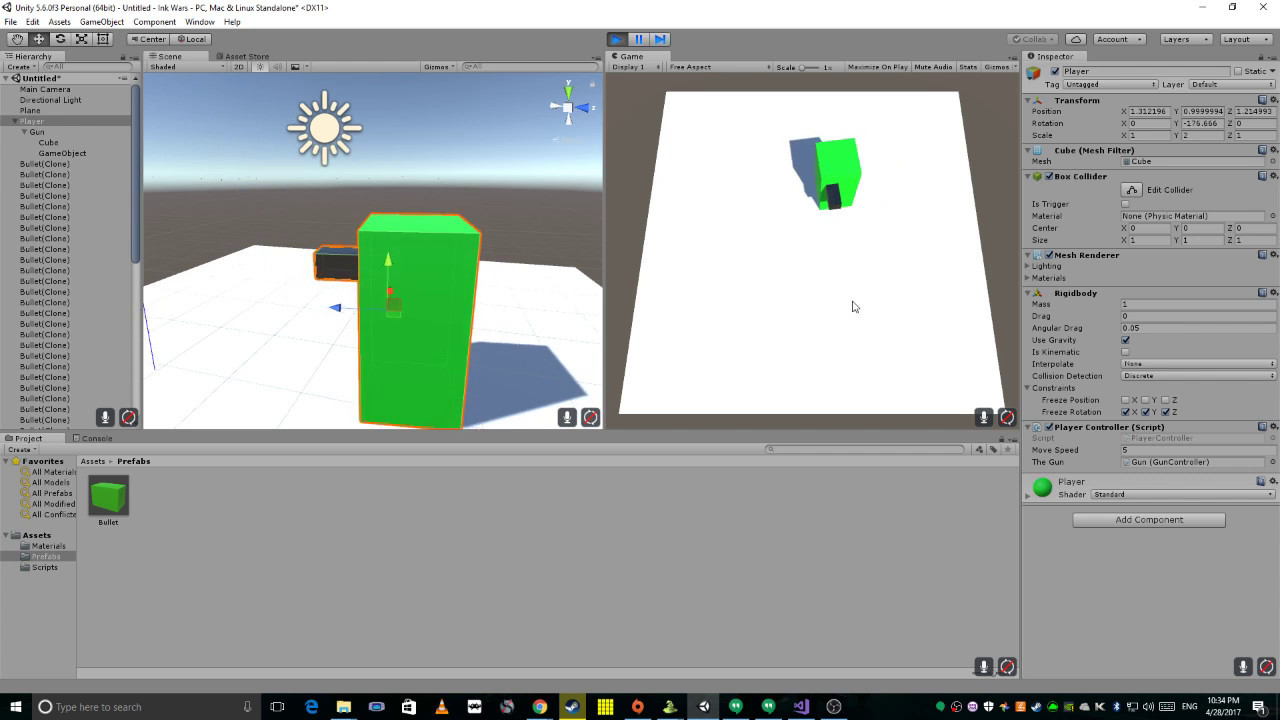
Task: Enable the Static checkbox
Action: 1238,71
